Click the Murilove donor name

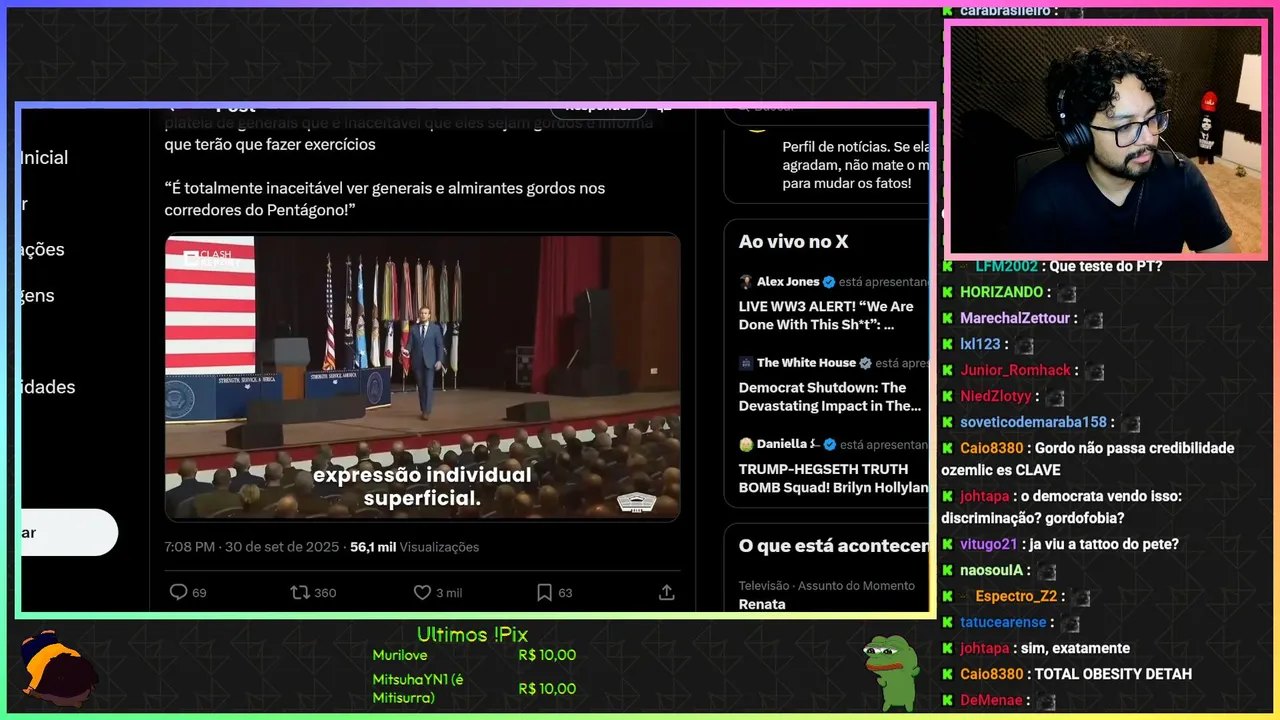click(x=400, y=656)
